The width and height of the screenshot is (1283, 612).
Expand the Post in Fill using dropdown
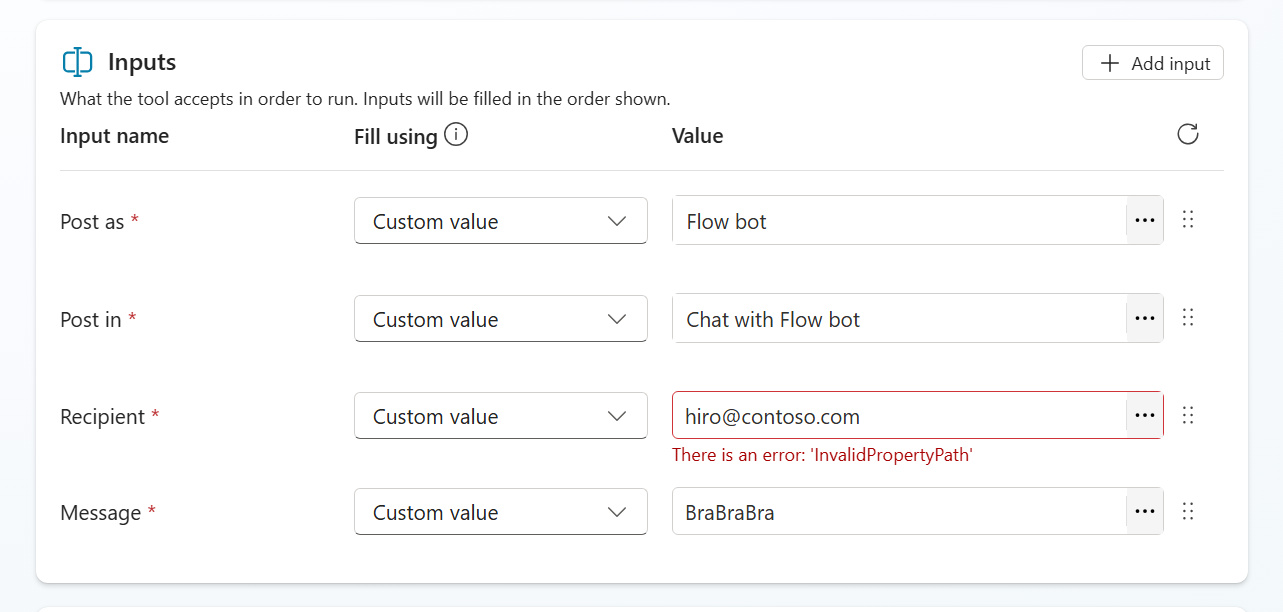pos(500,319)
